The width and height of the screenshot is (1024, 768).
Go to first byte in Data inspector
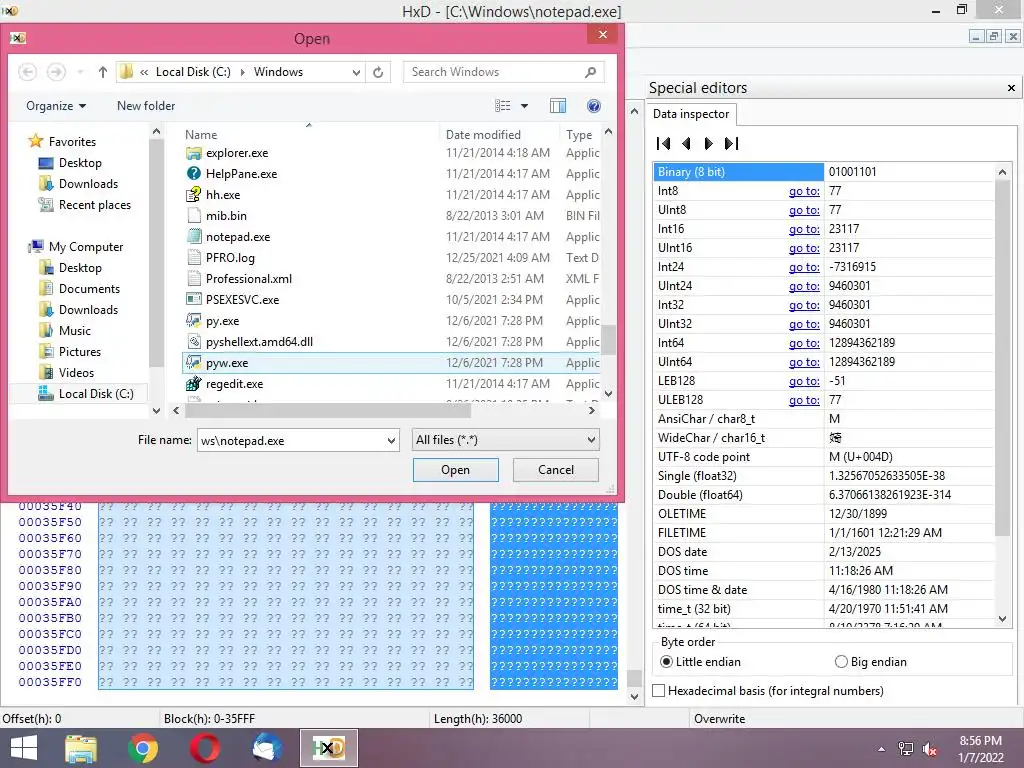pos(664,144)
